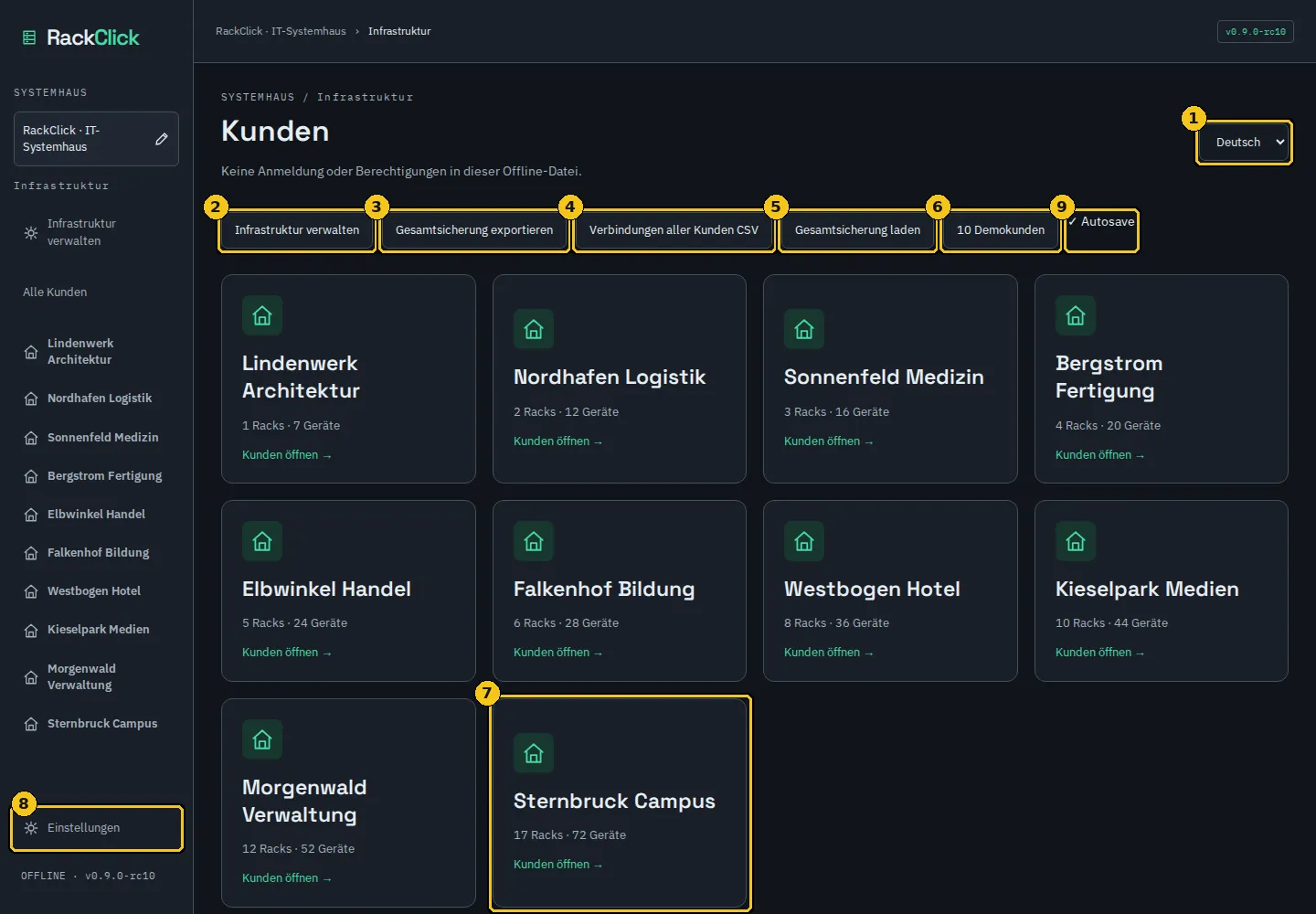Click the house icon beside Nordhafen Logistik in sidebar

pos(31,399)
